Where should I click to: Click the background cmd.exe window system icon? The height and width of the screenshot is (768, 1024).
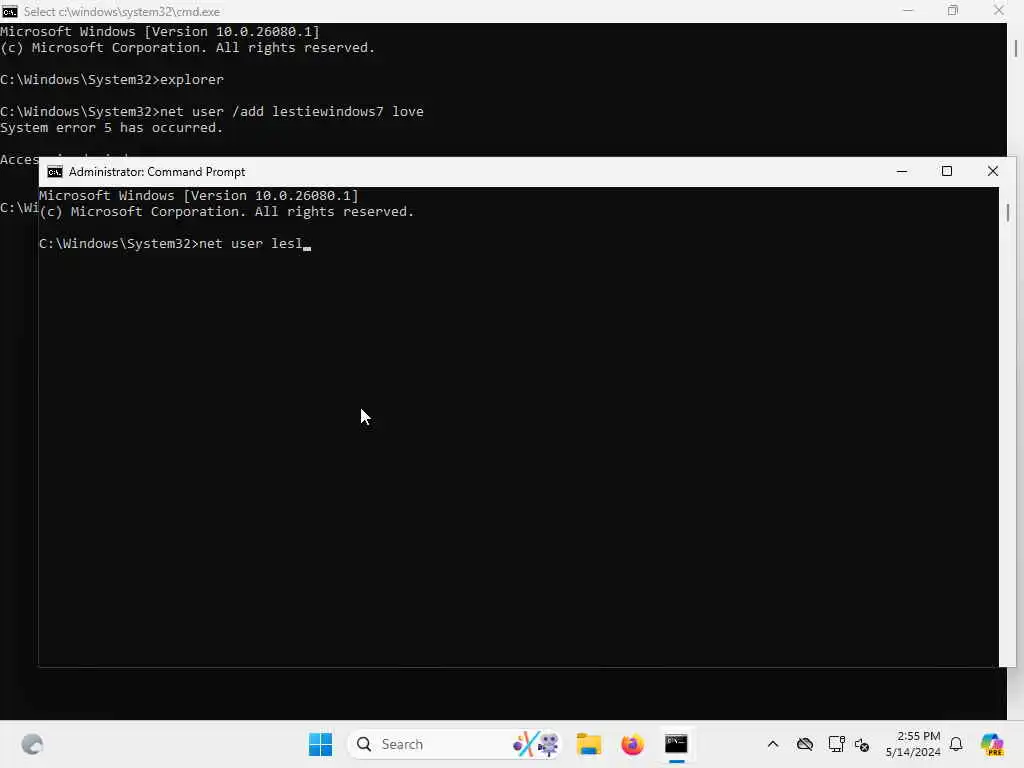click(x=10, y=11)
